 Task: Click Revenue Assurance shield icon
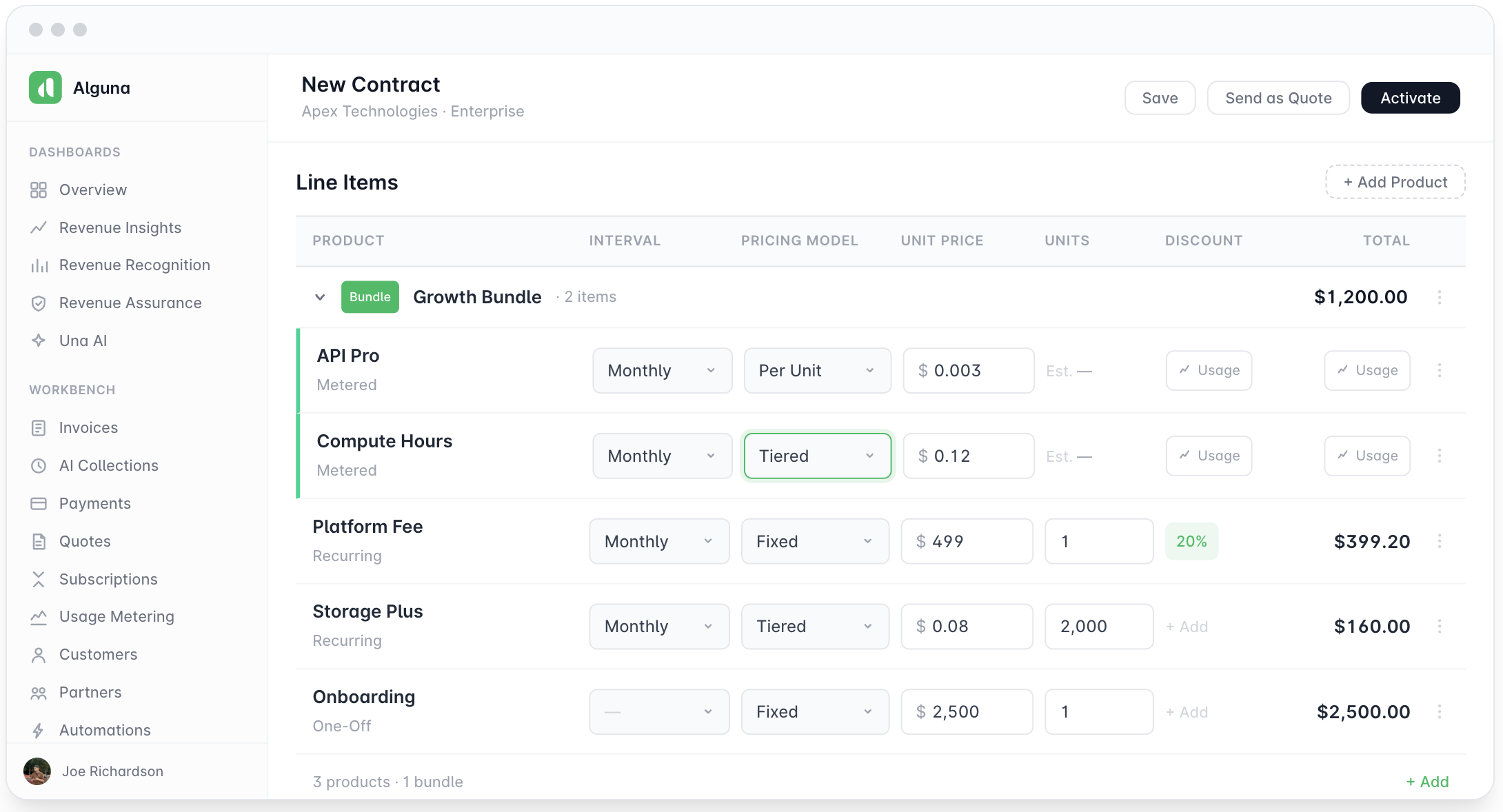click(x=39, y=303)
